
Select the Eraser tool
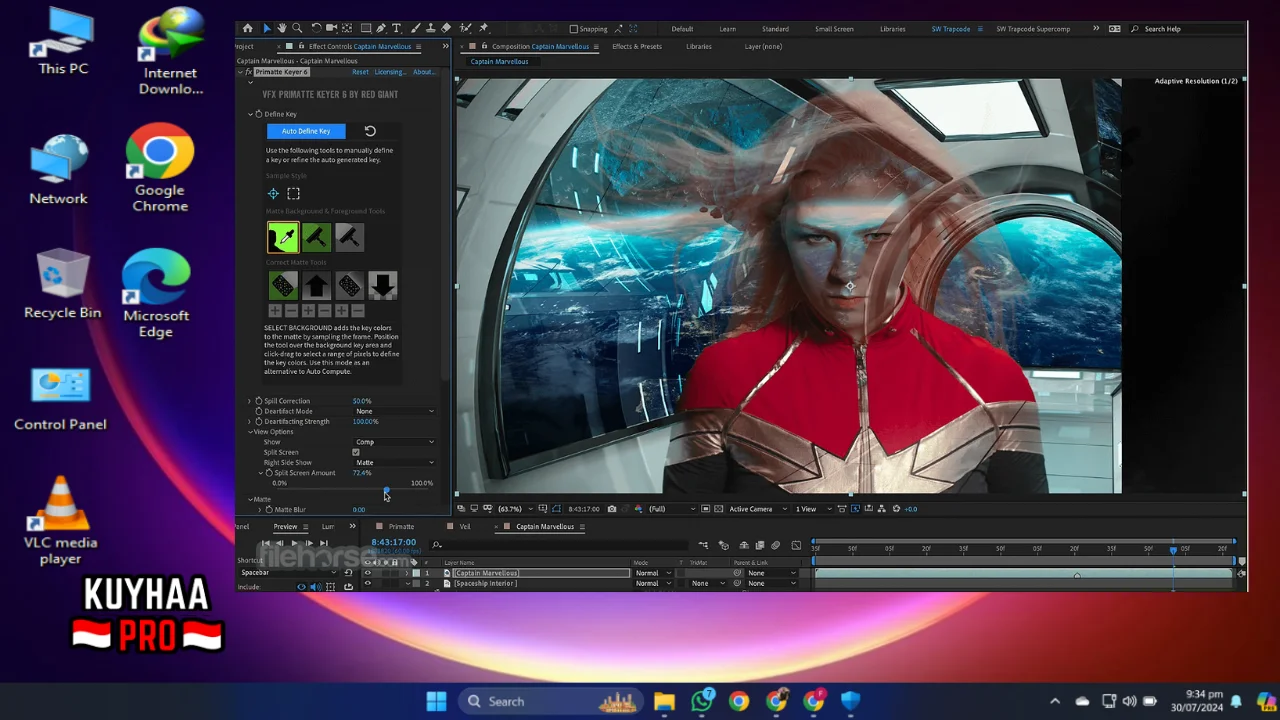tap(446, 28)
